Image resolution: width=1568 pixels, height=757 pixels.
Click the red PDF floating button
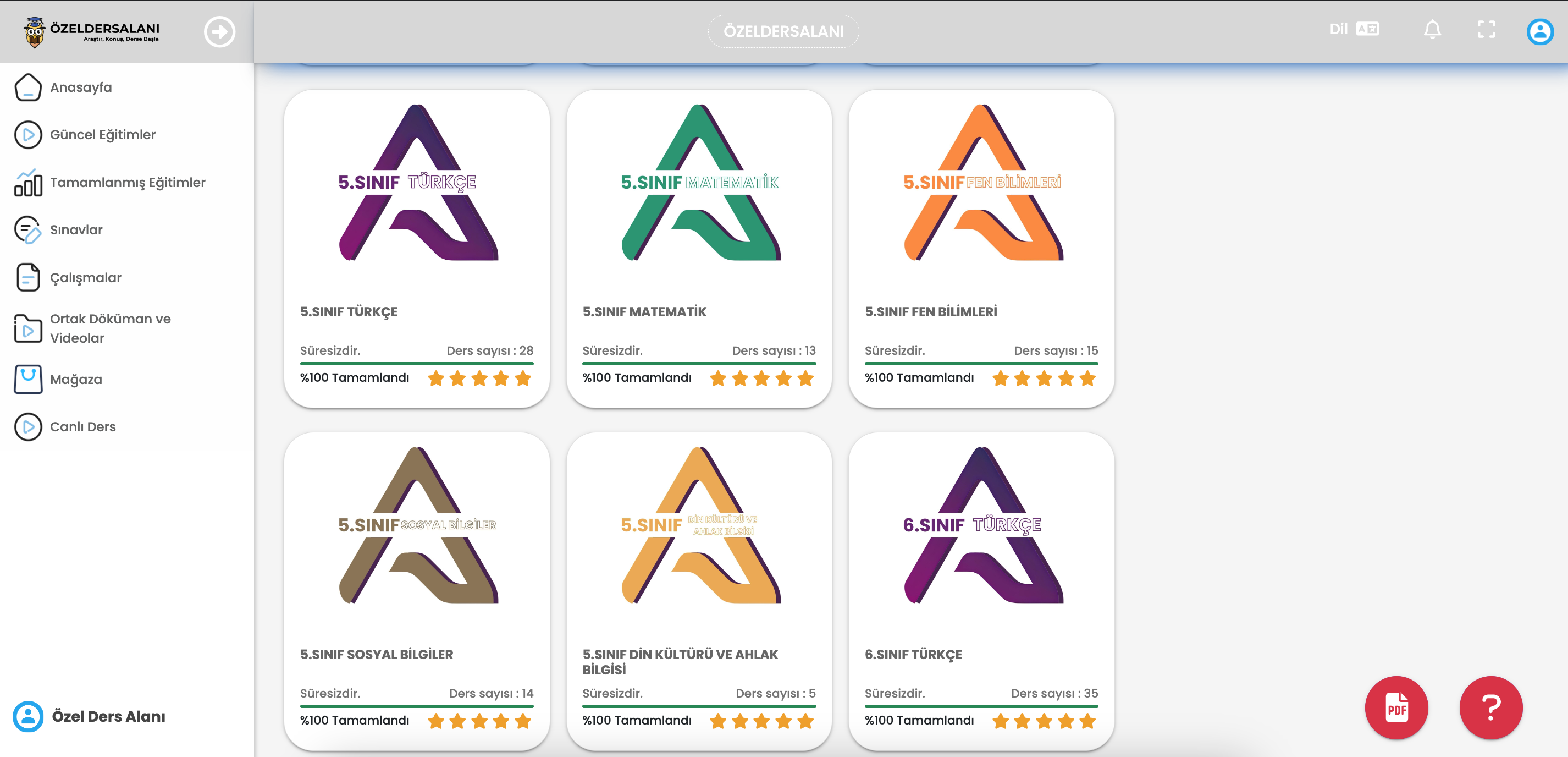(x=1396, y=707)
